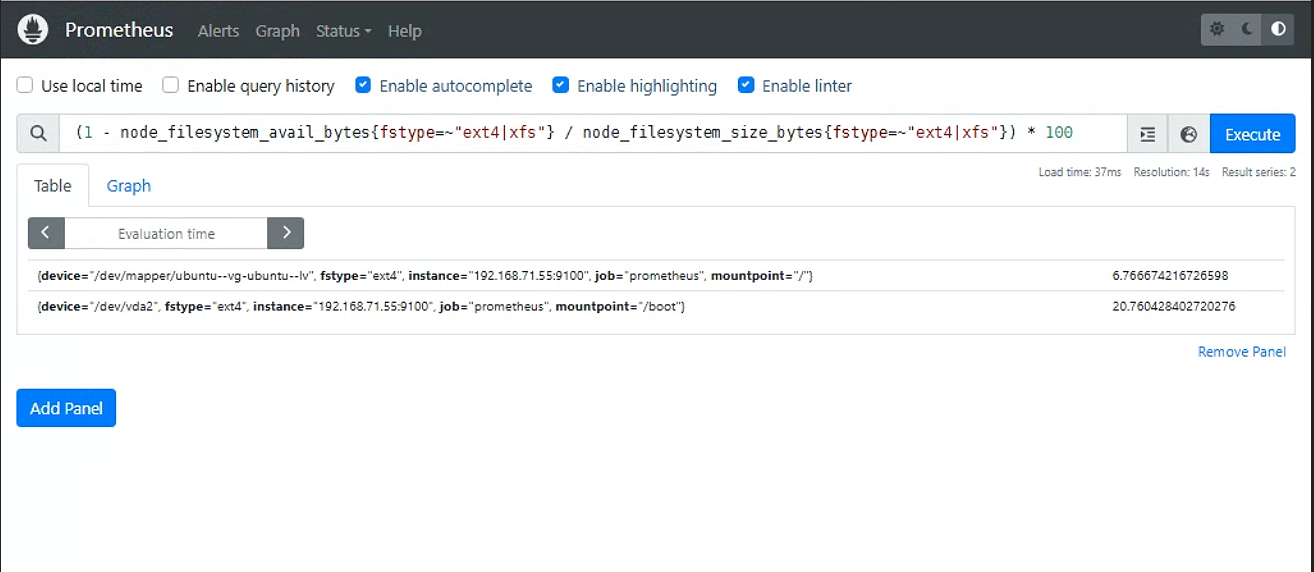
Task: Click the Result series: 2 text
Action: click(1259, 172)
